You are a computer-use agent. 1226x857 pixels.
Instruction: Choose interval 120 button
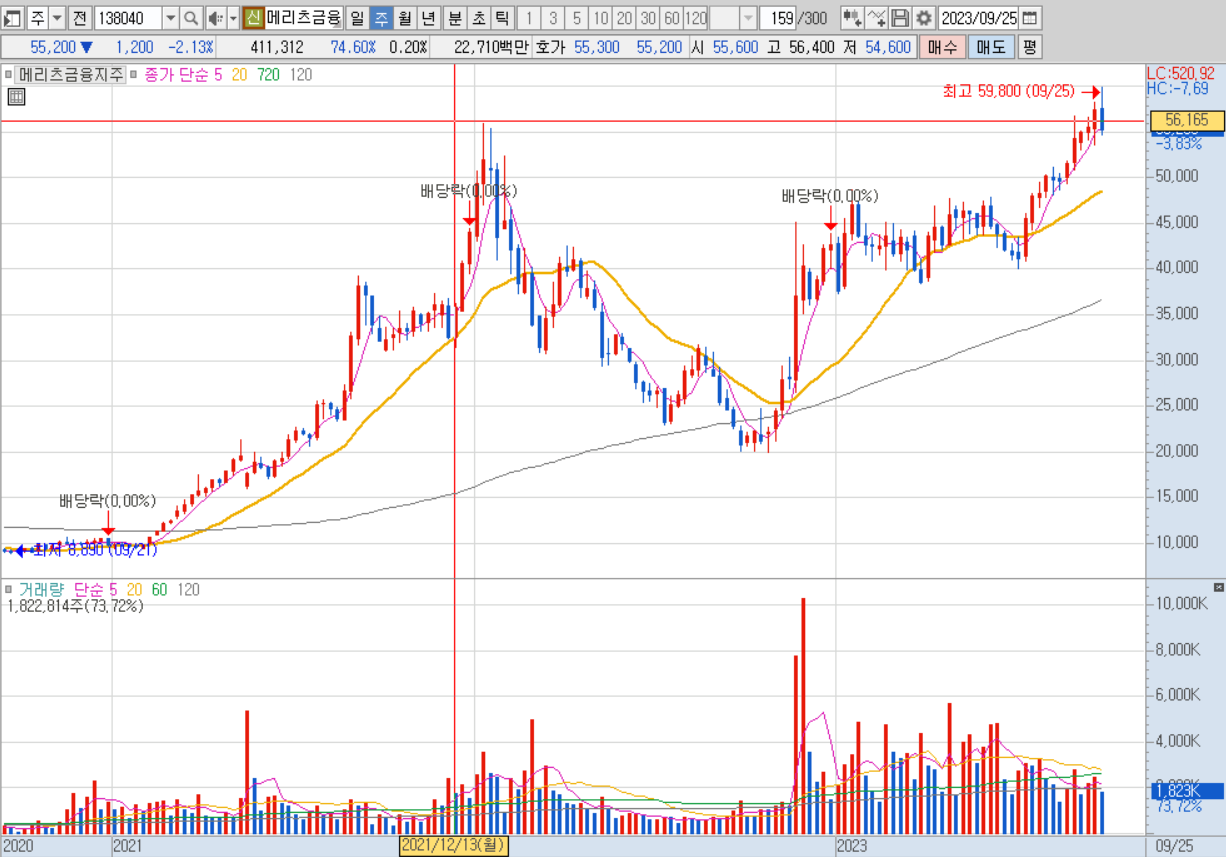[696, 18]
